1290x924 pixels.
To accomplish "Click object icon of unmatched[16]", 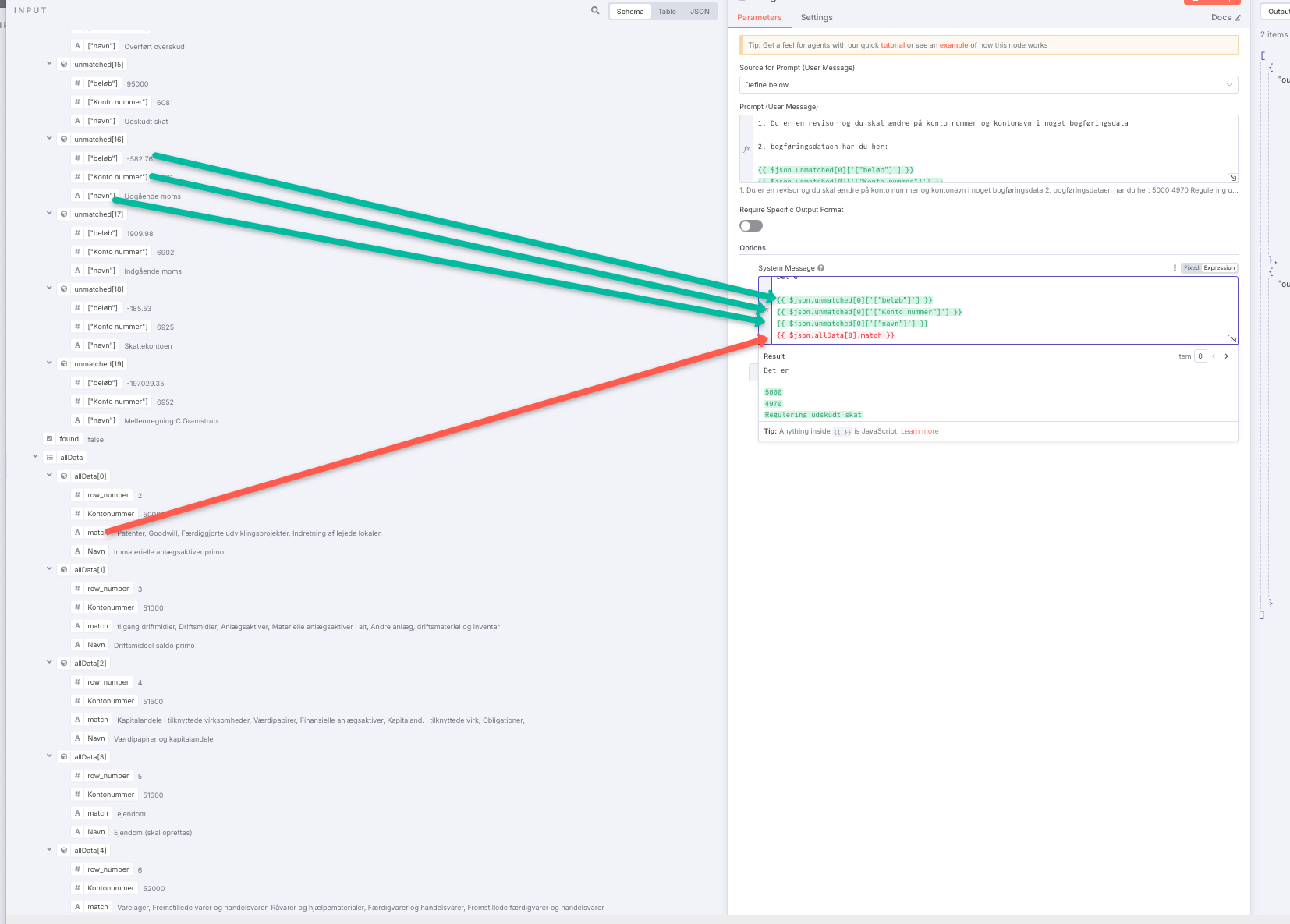I will (x=64, y=140).
